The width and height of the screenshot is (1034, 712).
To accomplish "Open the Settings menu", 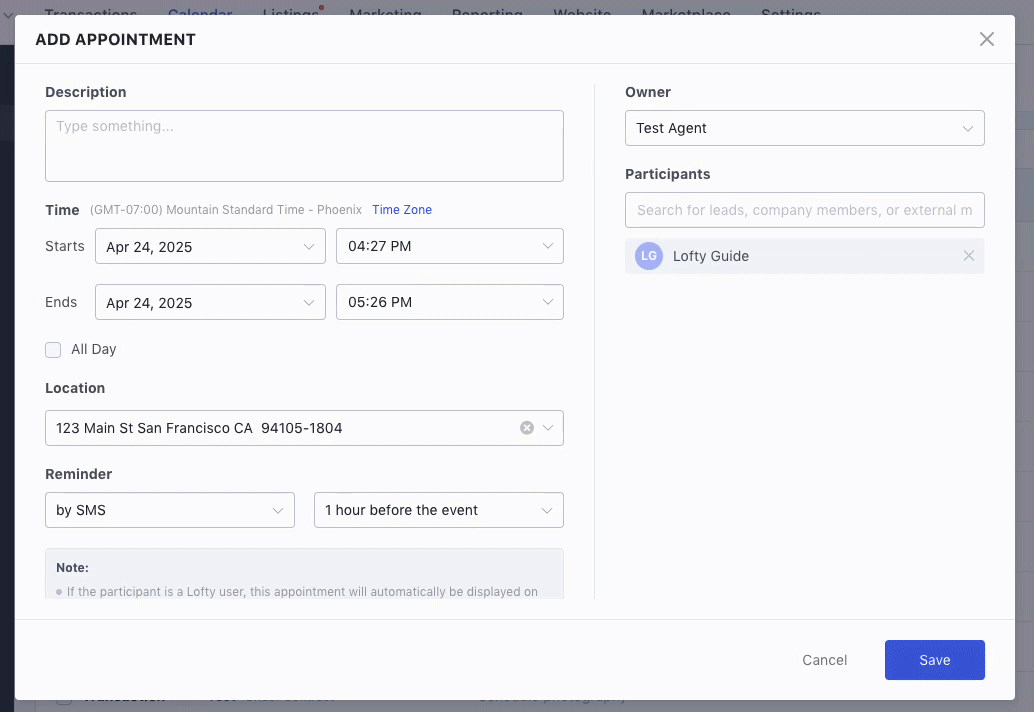I will tap(790, 10).
